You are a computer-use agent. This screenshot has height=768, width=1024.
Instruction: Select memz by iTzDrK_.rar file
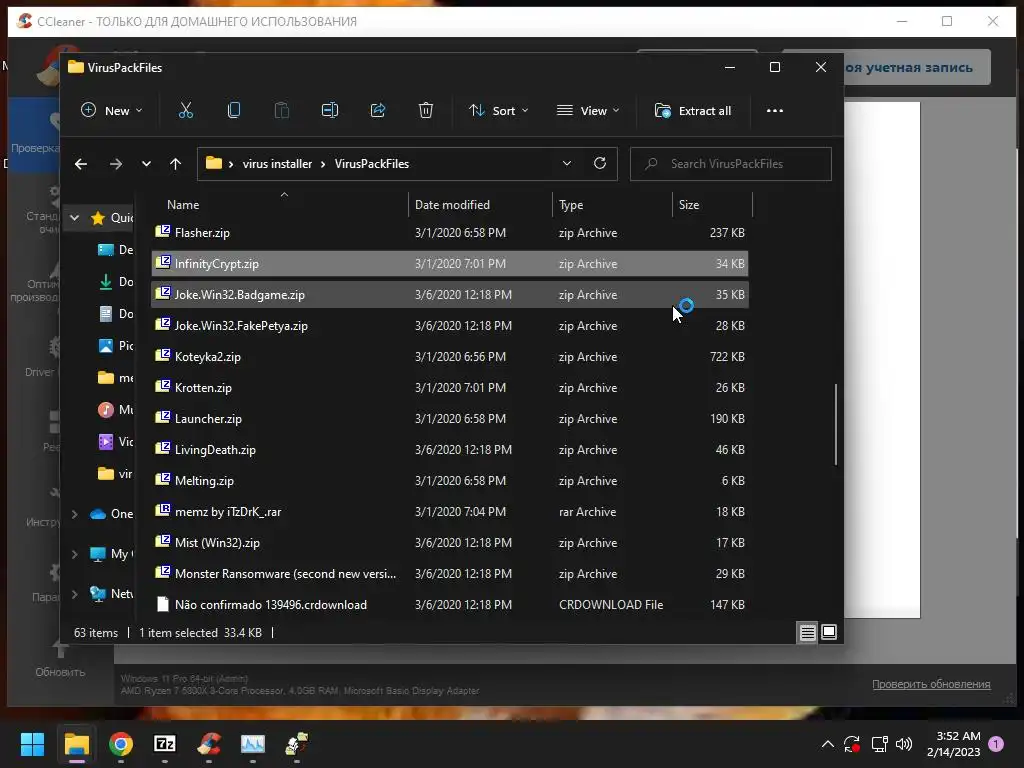pyautogui.click(x=449, y=512)
